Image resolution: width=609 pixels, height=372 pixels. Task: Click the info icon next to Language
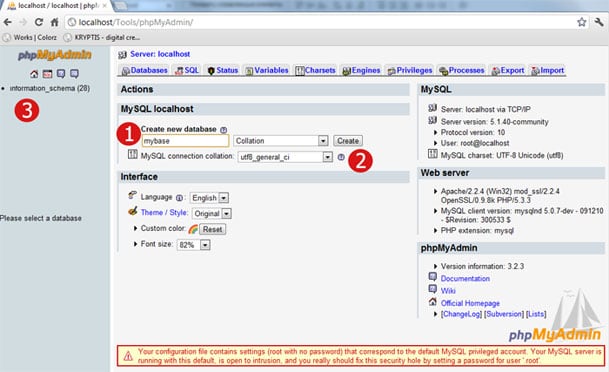(x=179, y=198)
